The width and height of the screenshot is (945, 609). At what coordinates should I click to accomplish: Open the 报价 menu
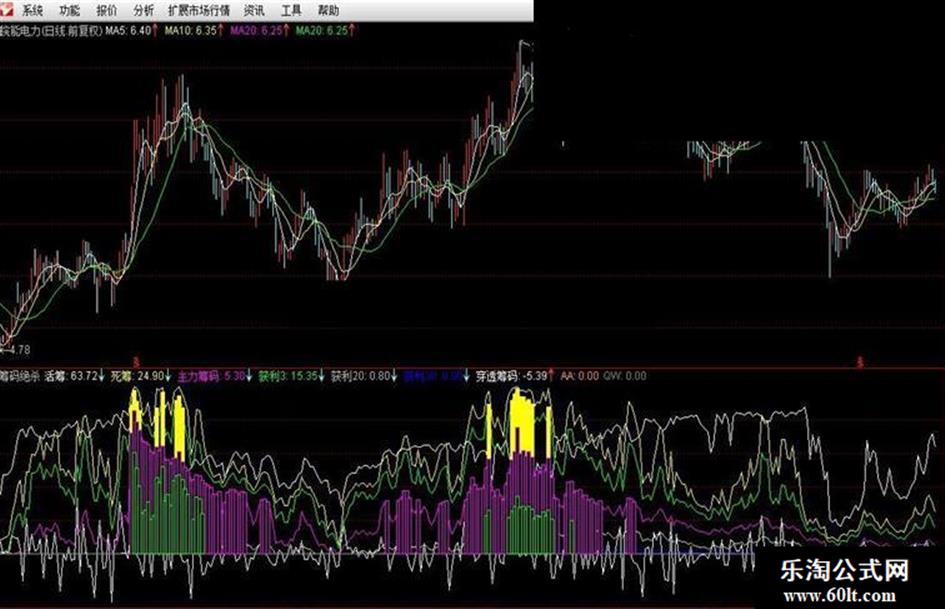coord(107,10)
